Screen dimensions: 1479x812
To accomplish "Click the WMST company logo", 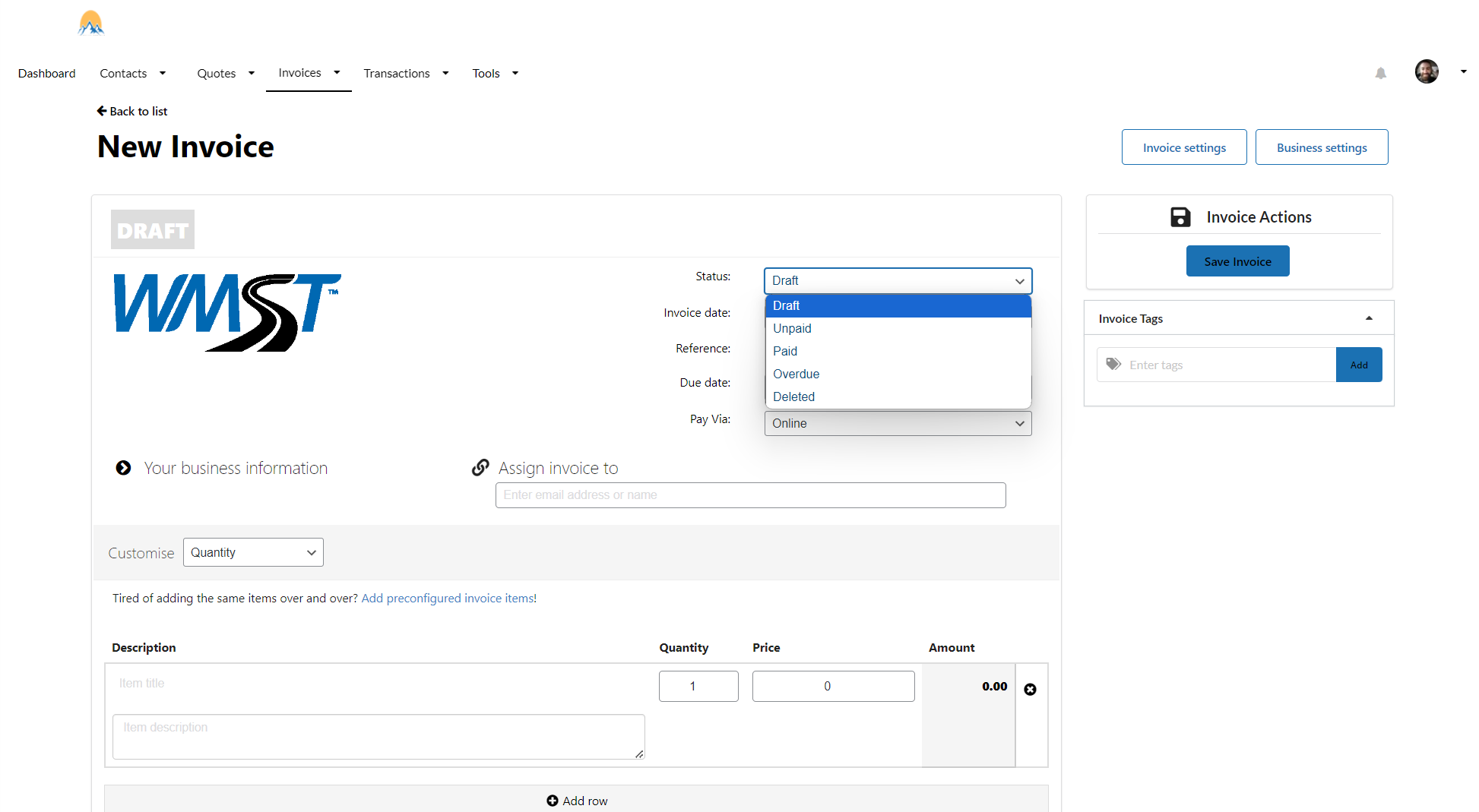I will [x=227, y=312].
